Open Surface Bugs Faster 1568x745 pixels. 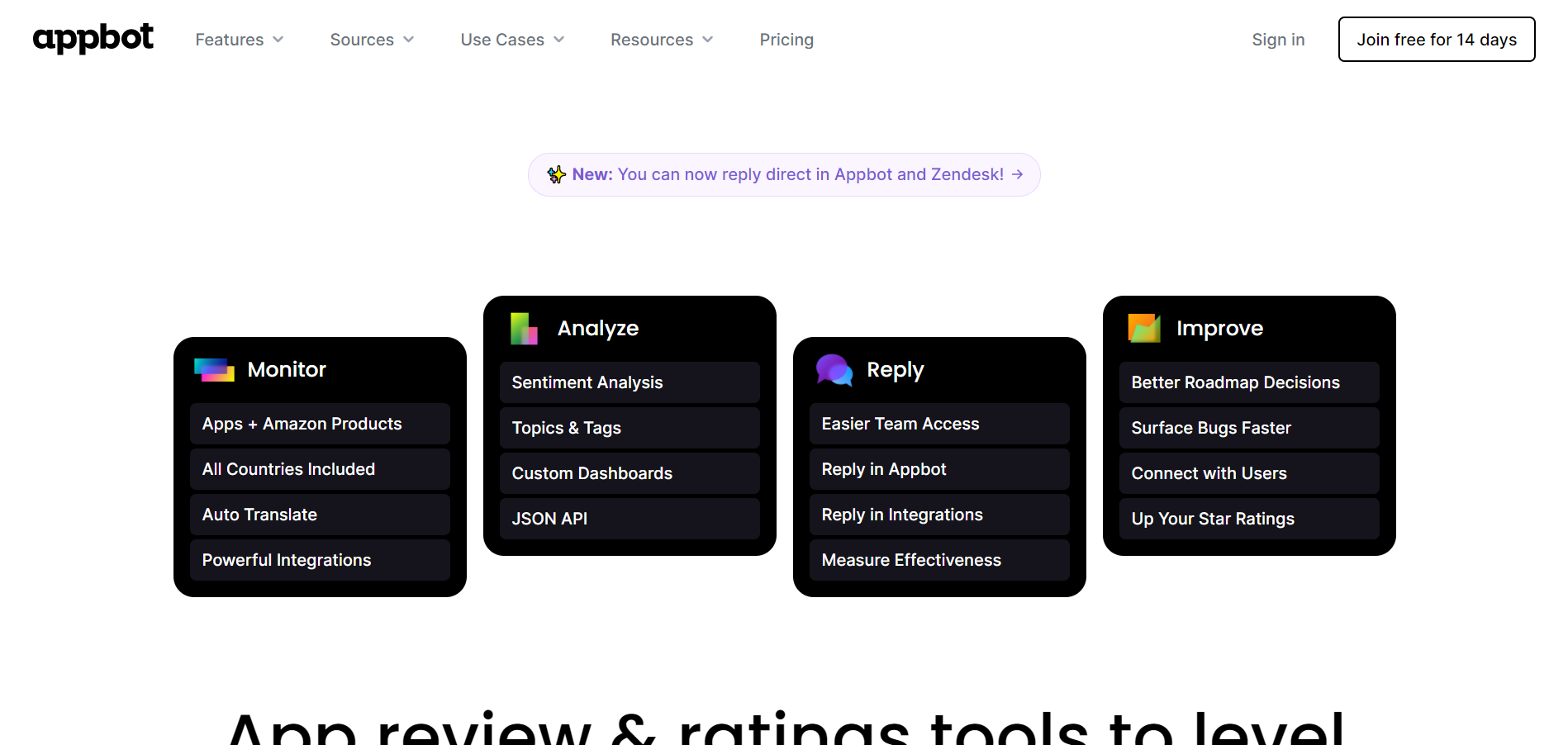1249,428
